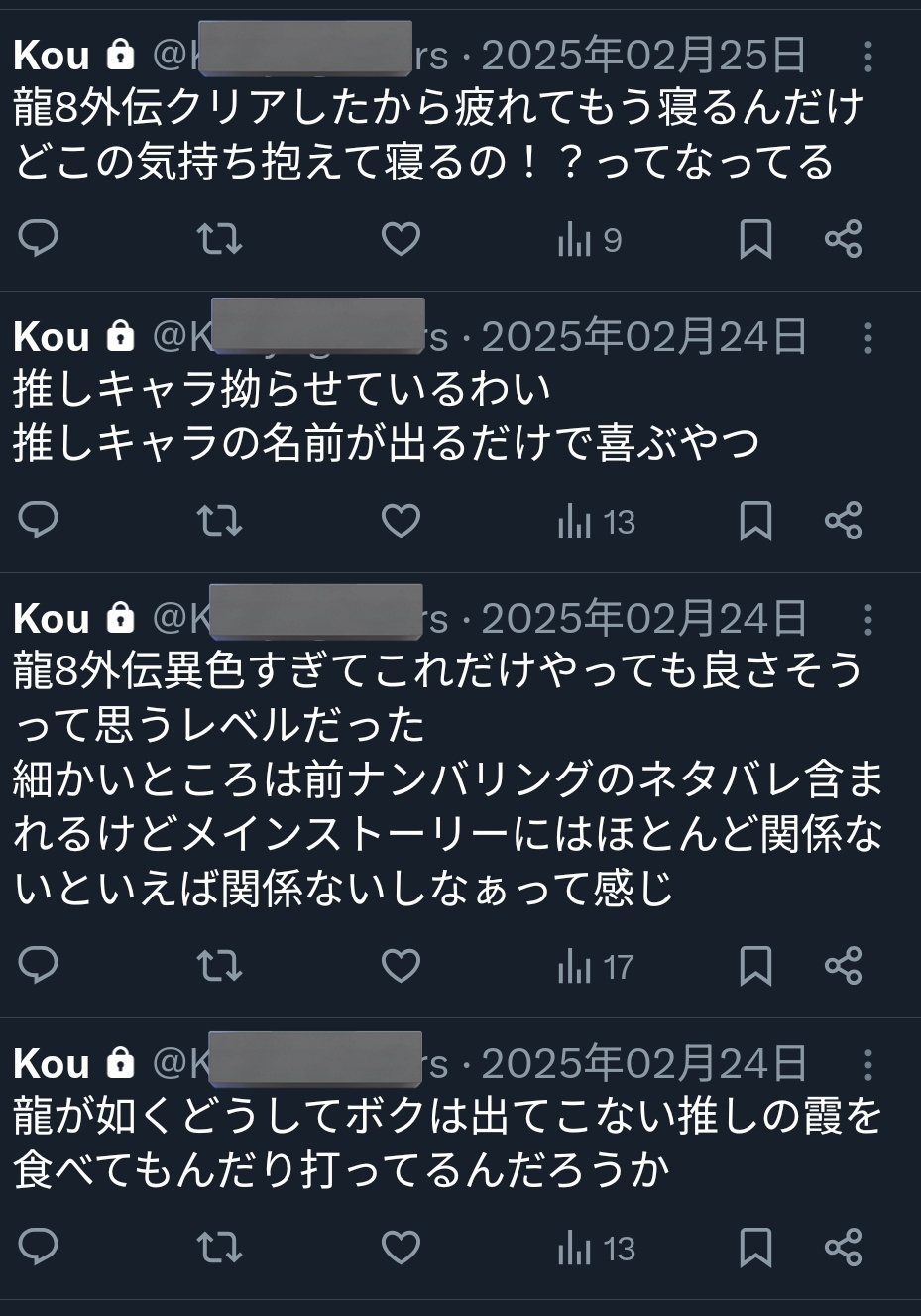Screen dimensions: 921x1316
Task: Bookmark the 龍が如くどうしてボクは tweet
Action: pos(755,1248)
